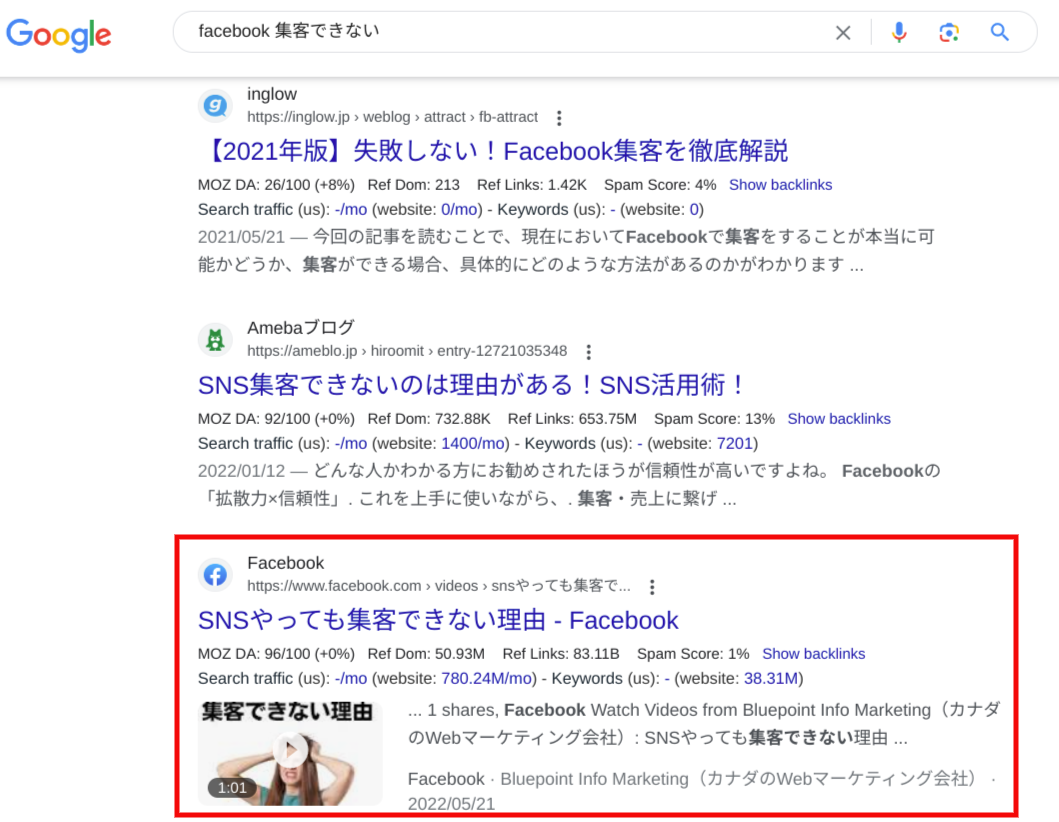Image resolution: width=1059 pixels, height=822 pixels.
Task: Click 'MOZ DA: 92/100 (+0%)' text
Action: click(276, 419)
